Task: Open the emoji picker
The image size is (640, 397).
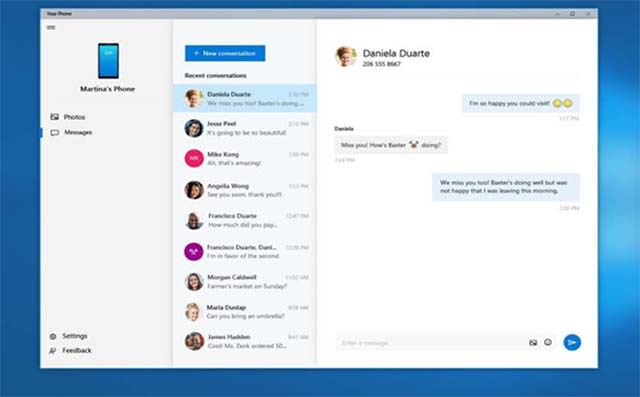Action: [548, 342]
